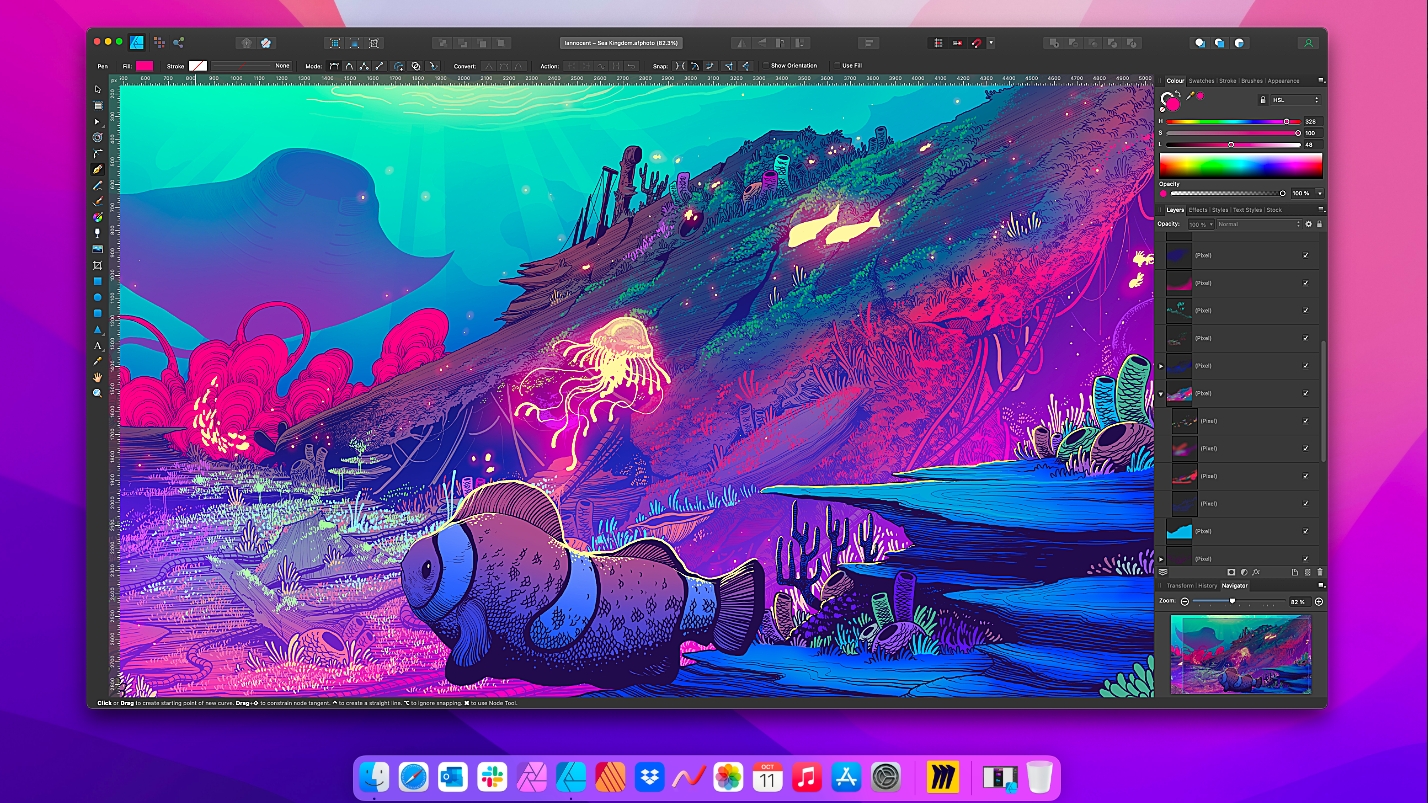Select the Triangle shape tool
This screenshot has height=803, width=1428.
tap(98, 329)
